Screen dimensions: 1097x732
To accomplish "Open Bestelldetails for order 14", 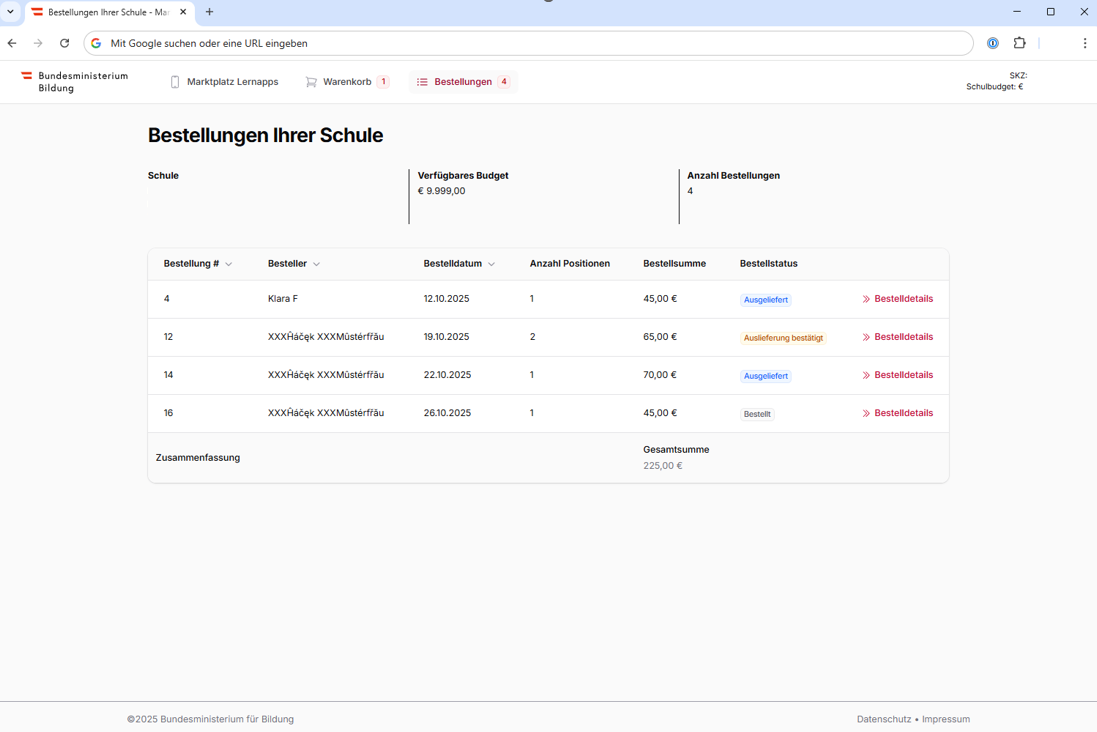I will coord(898,375).
